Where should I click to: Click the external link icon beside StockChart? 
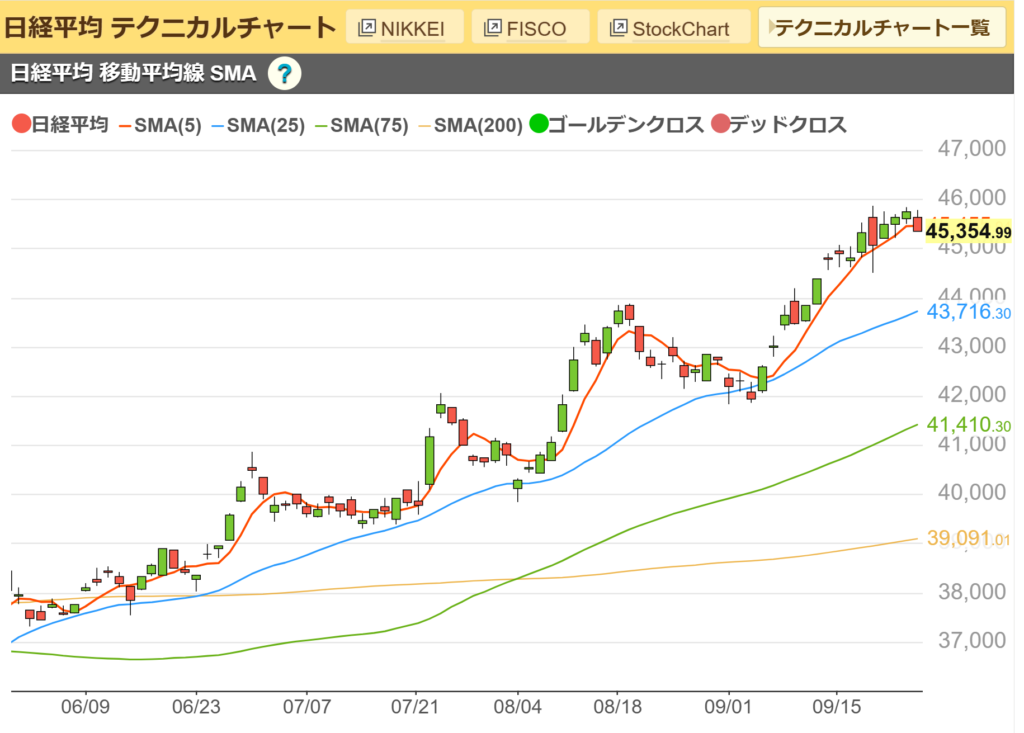click(x=618, y=28)
